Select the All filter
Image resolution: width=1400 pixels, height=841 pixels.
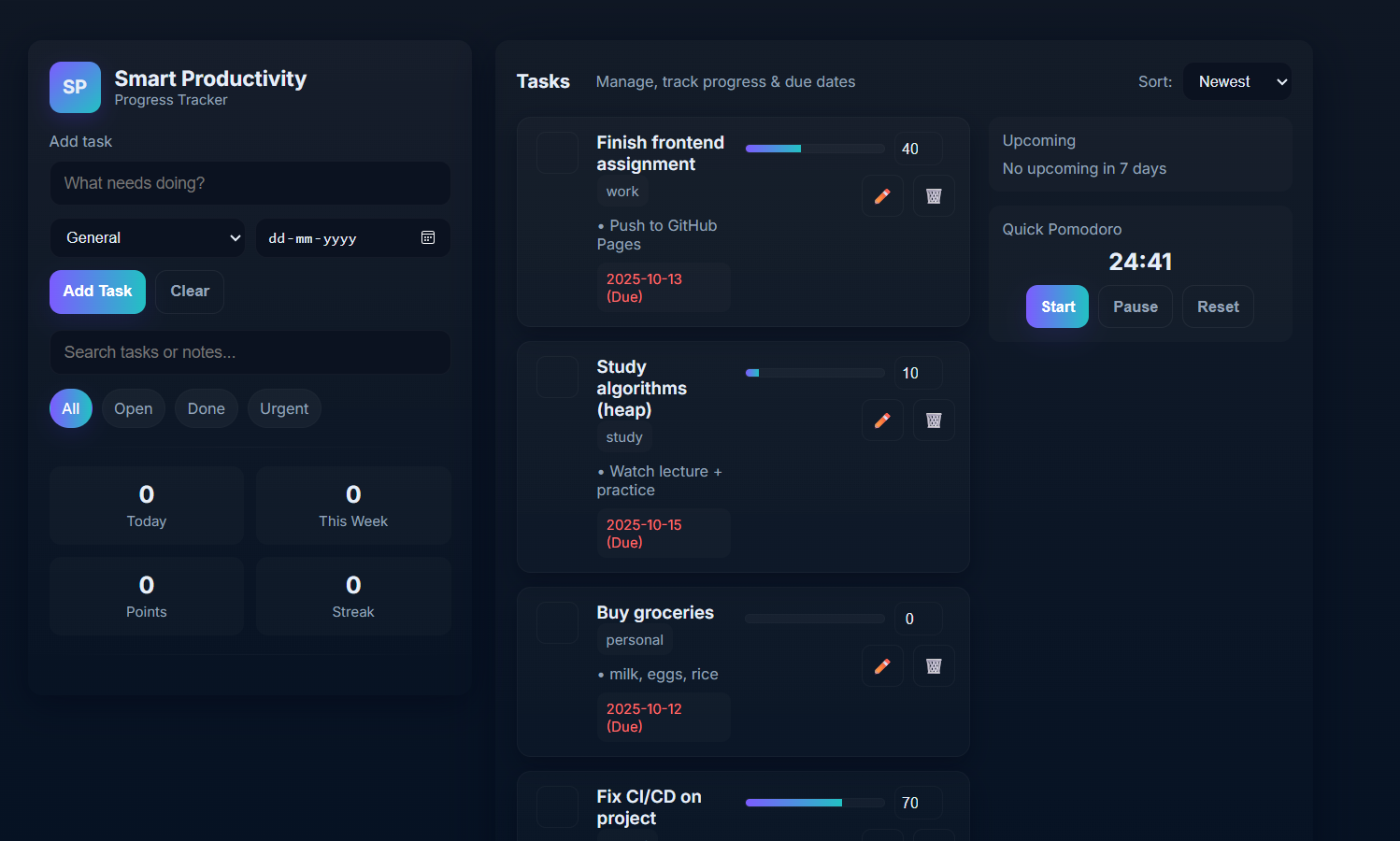click(71, 408)
